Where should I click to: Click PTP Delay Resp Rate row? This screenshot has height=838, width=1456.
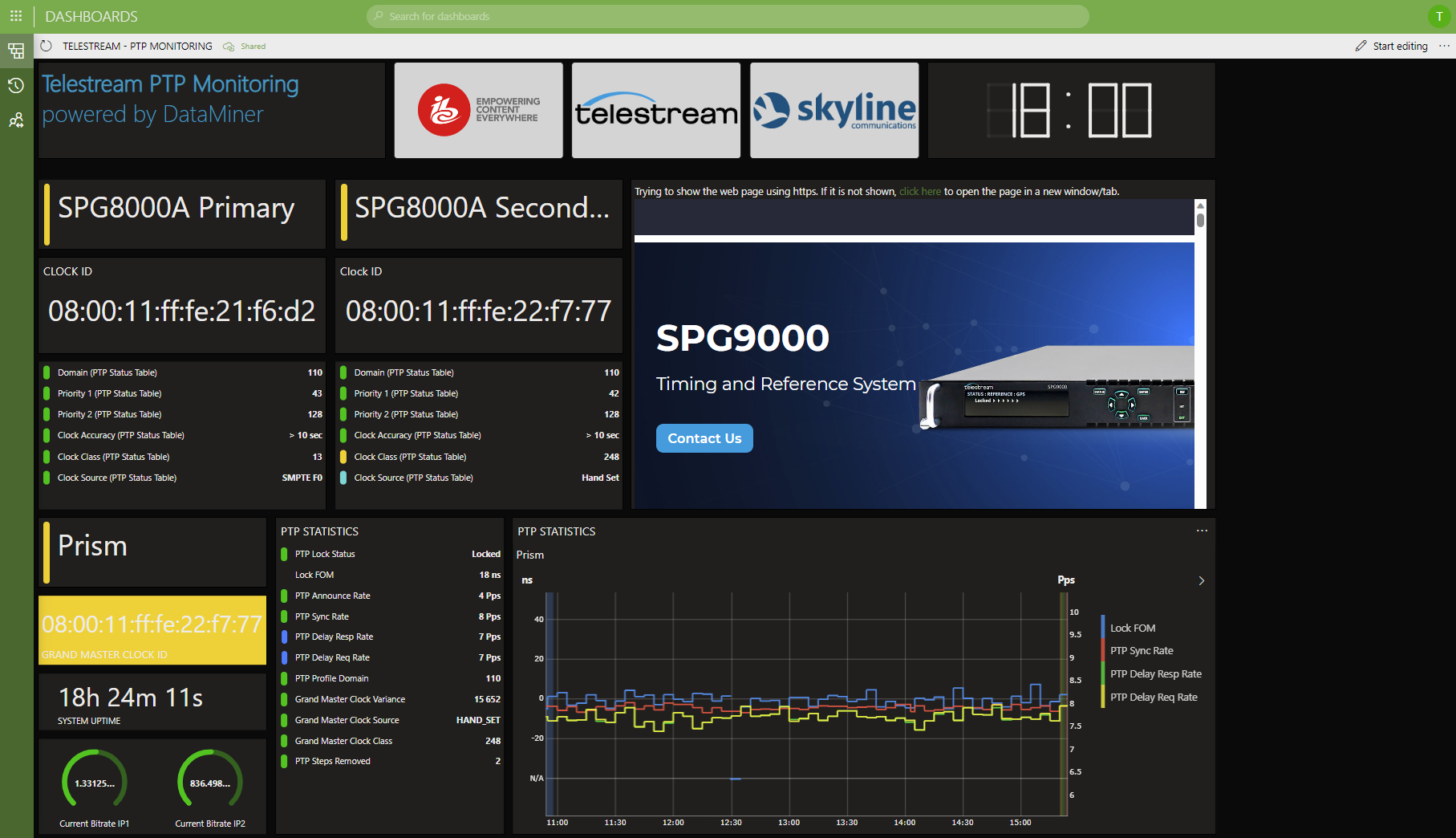point(391,637)
